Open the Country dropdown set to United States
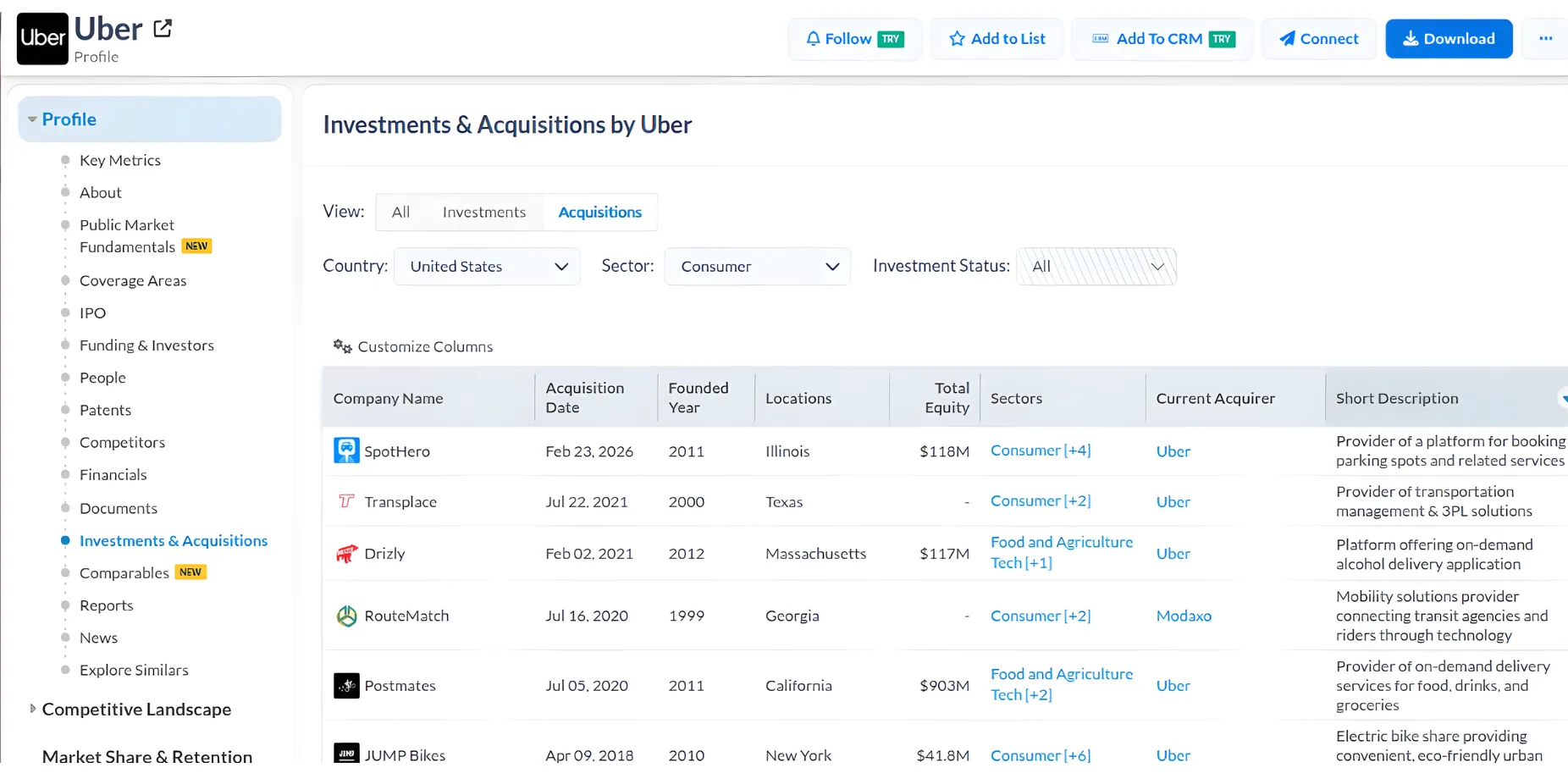 pos(487,267)
